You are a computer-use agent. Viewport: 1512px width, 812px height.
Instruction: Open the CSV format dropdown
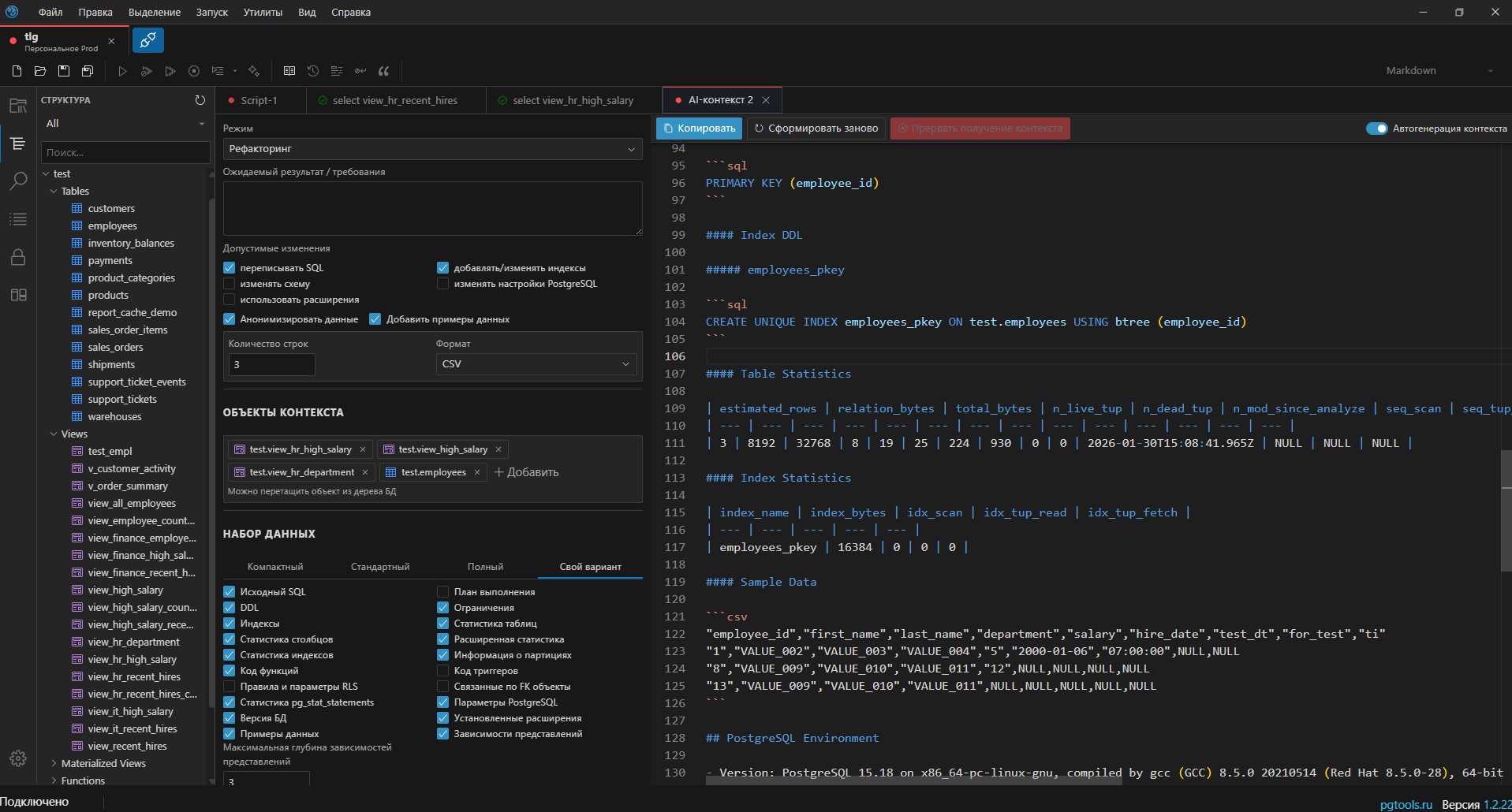[x=536, y=364]
